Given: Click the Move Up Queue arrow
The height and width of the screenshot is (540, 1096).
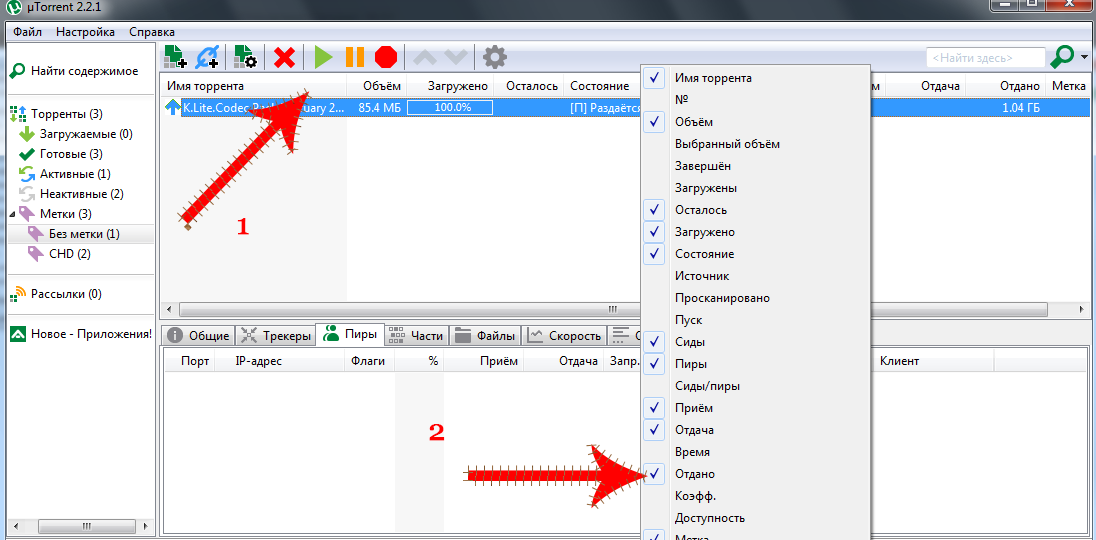Looking at the screenshot, I should 427,57.
